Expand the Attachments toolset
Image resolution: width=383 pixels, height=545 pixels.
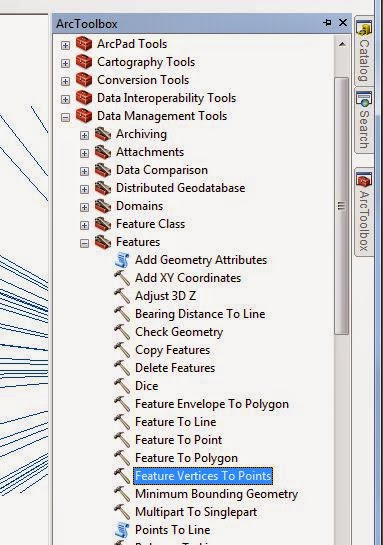click(84, 153)
